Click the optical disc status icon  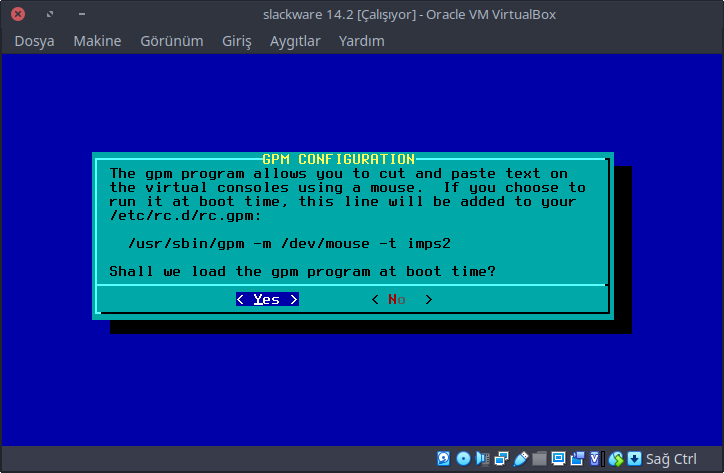[x=463, y=458]
